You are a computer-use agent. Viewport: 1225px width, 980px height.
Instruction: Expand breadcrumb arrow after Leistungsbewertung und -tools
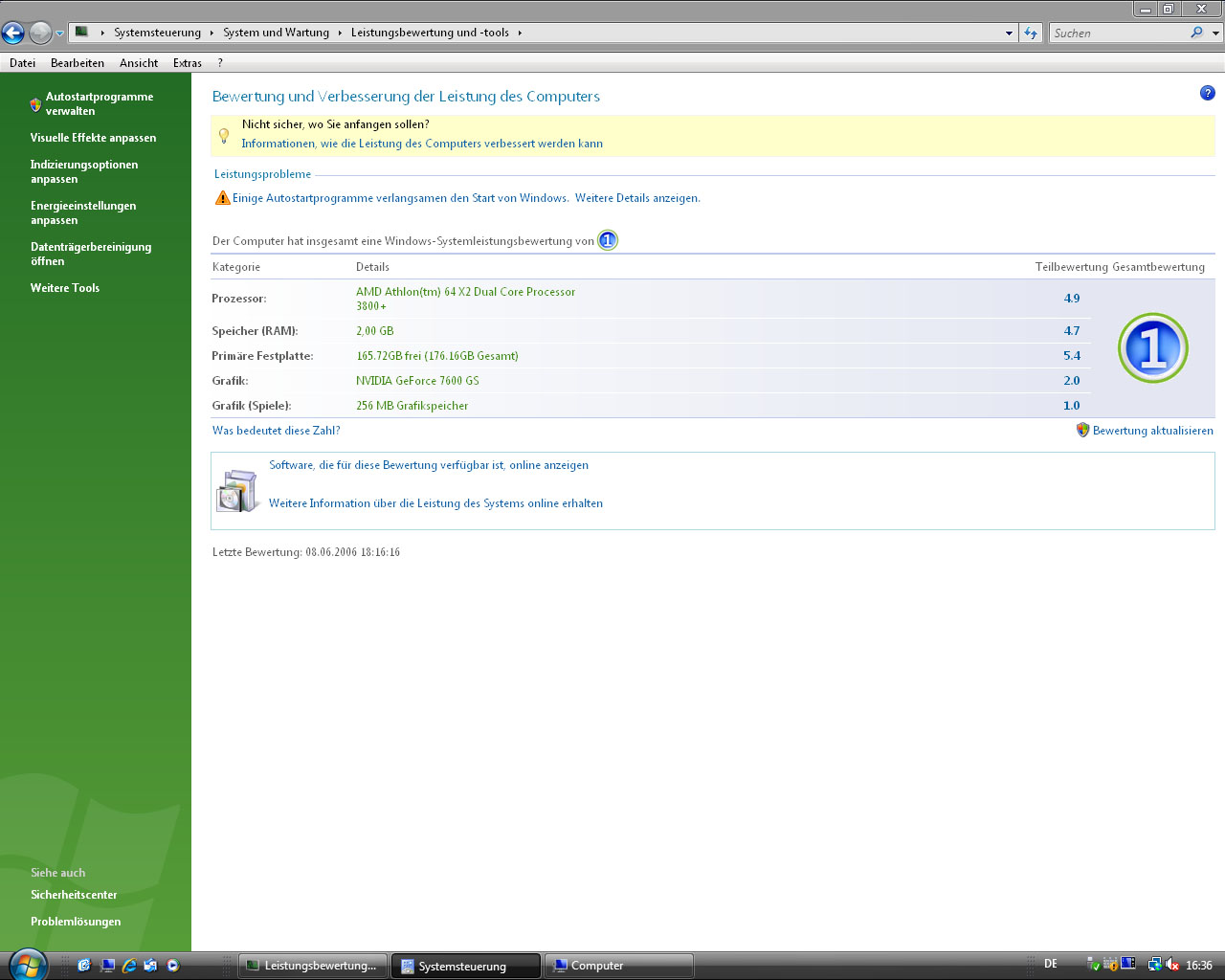(x=520, y=33)
